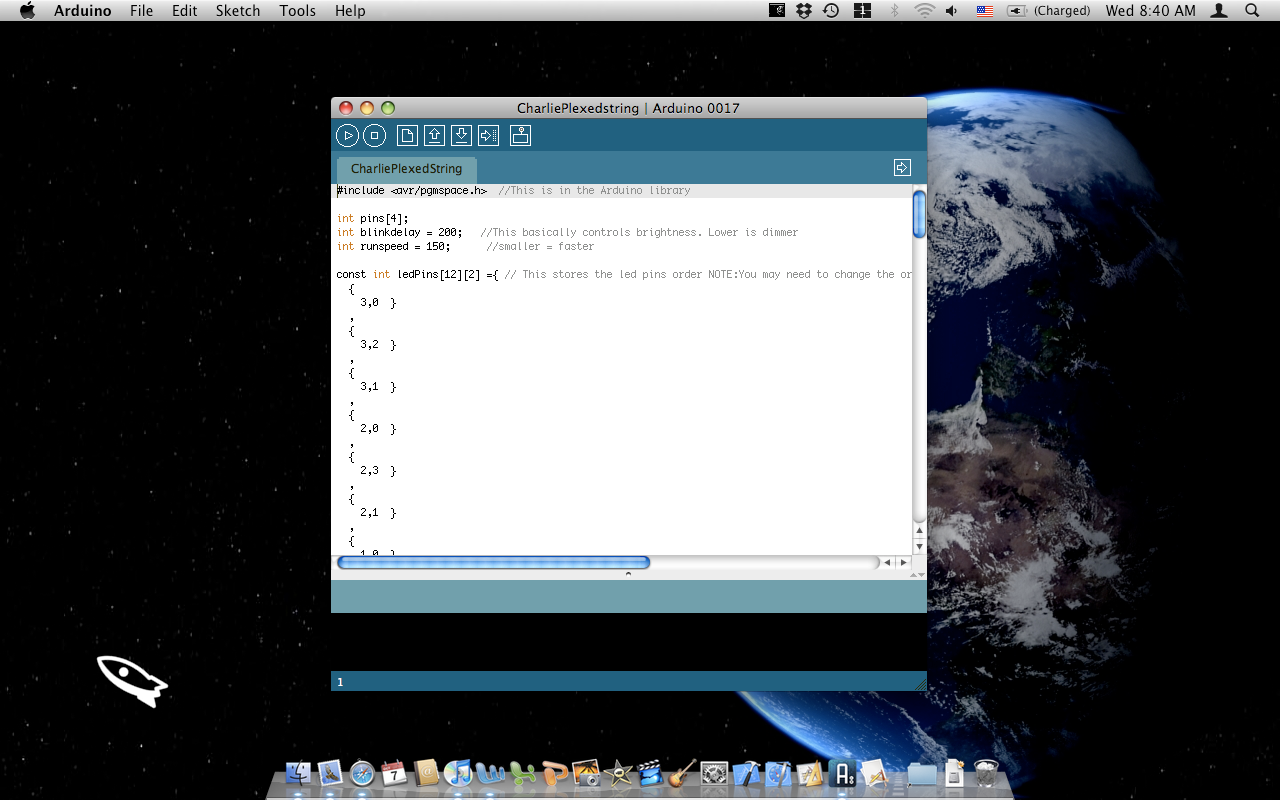Click the Wed 8:40 AM clock
Viewport: 1280px width, 800px height.
coord(1150,11)
